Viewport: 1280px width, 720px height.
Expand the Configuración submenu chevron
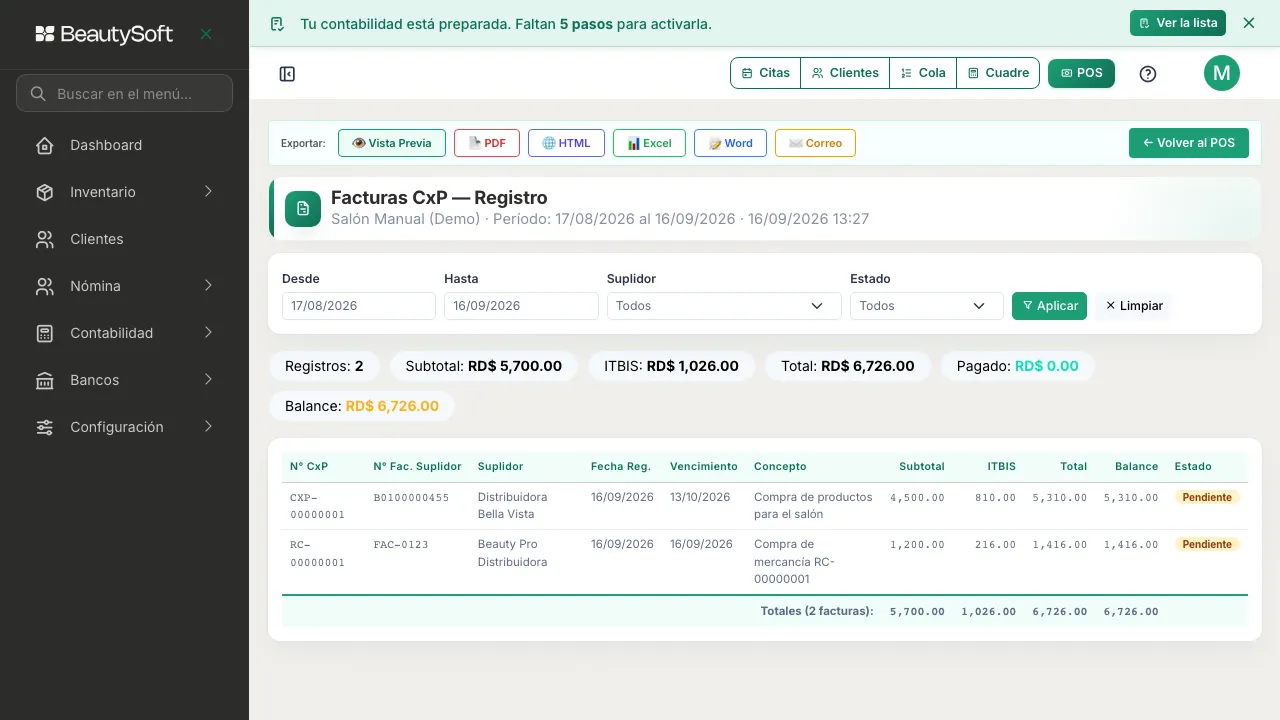click(208, 426)
